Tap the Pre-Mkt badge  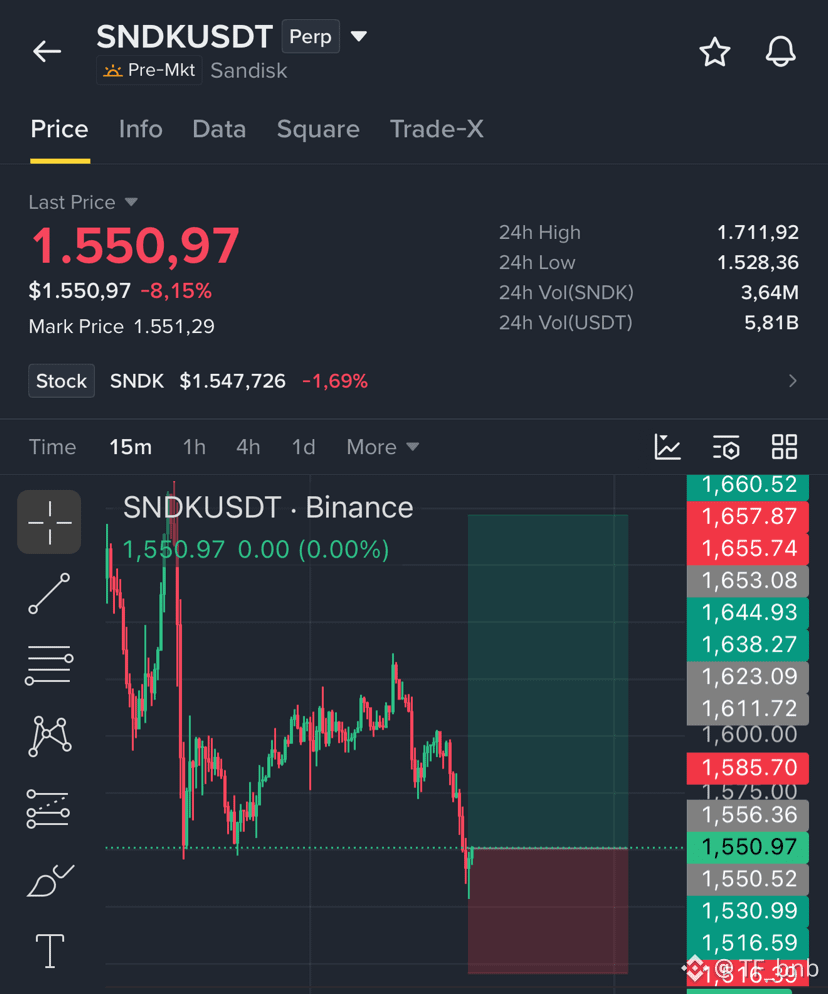(x=149, y=70)
